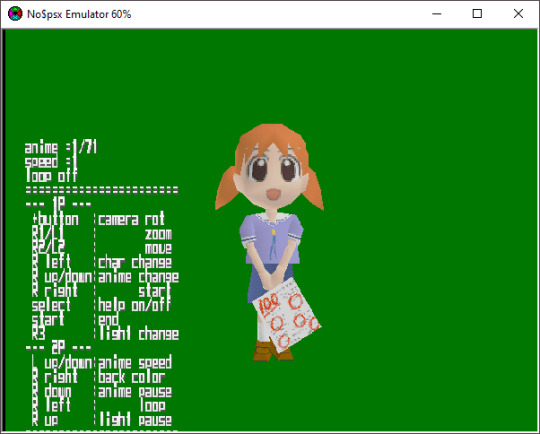Click the '+button' label text
This screenshot has width=540, height=434.
point(55,219)
